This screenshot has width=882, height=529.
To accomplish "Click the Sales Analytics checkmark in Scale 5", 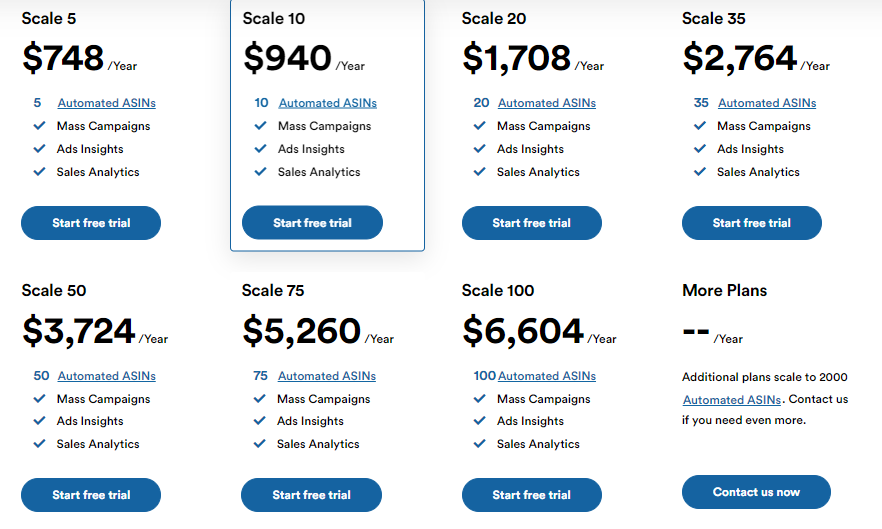I will pyautogui.click(x=39, y=172).
